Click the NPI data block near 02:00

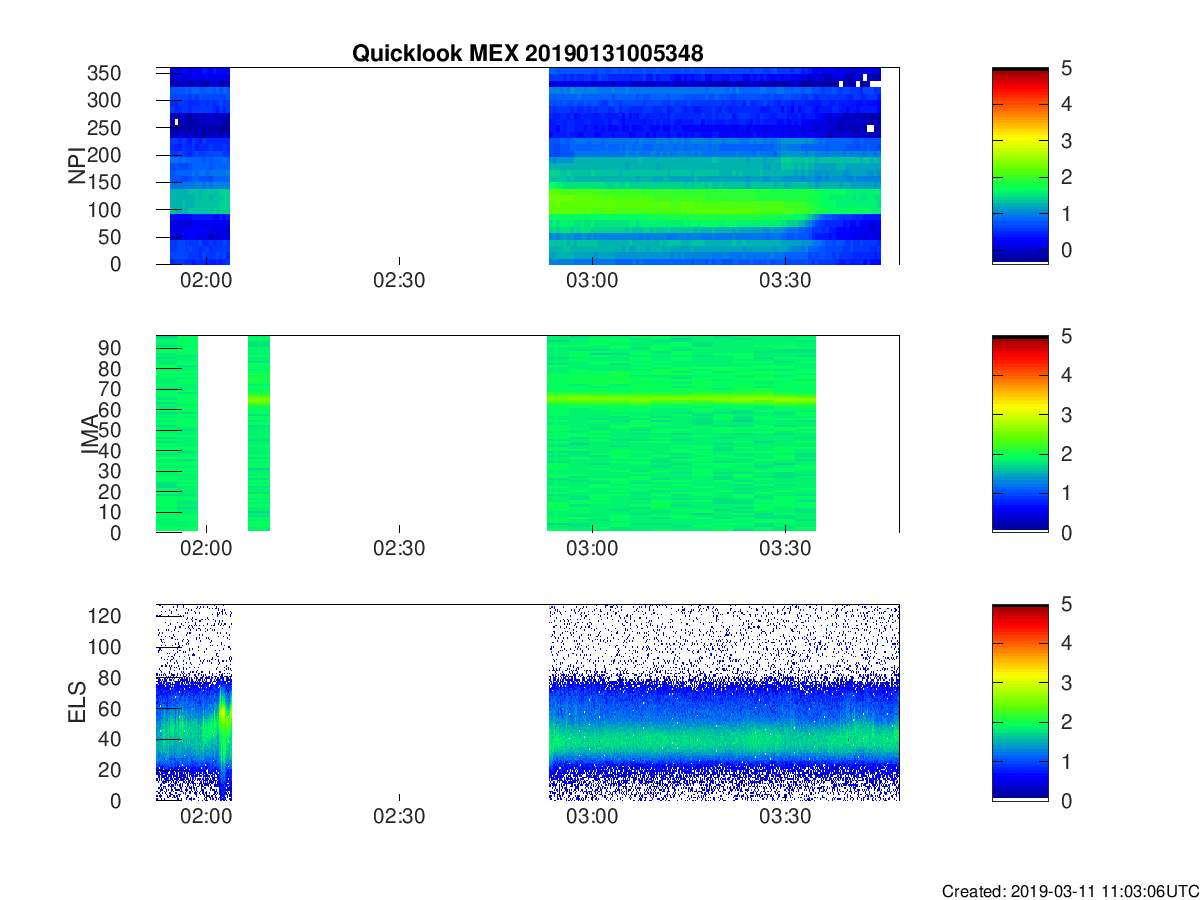[x=200, y=166]
